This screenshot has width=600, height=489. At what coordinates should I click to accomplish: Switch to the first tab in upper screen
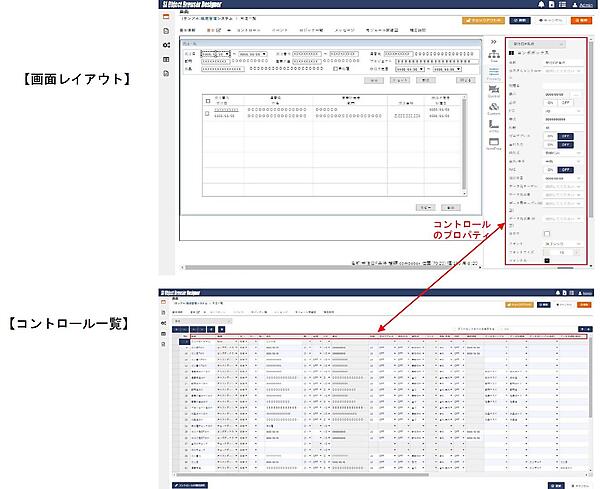click(x=188, y=30)
